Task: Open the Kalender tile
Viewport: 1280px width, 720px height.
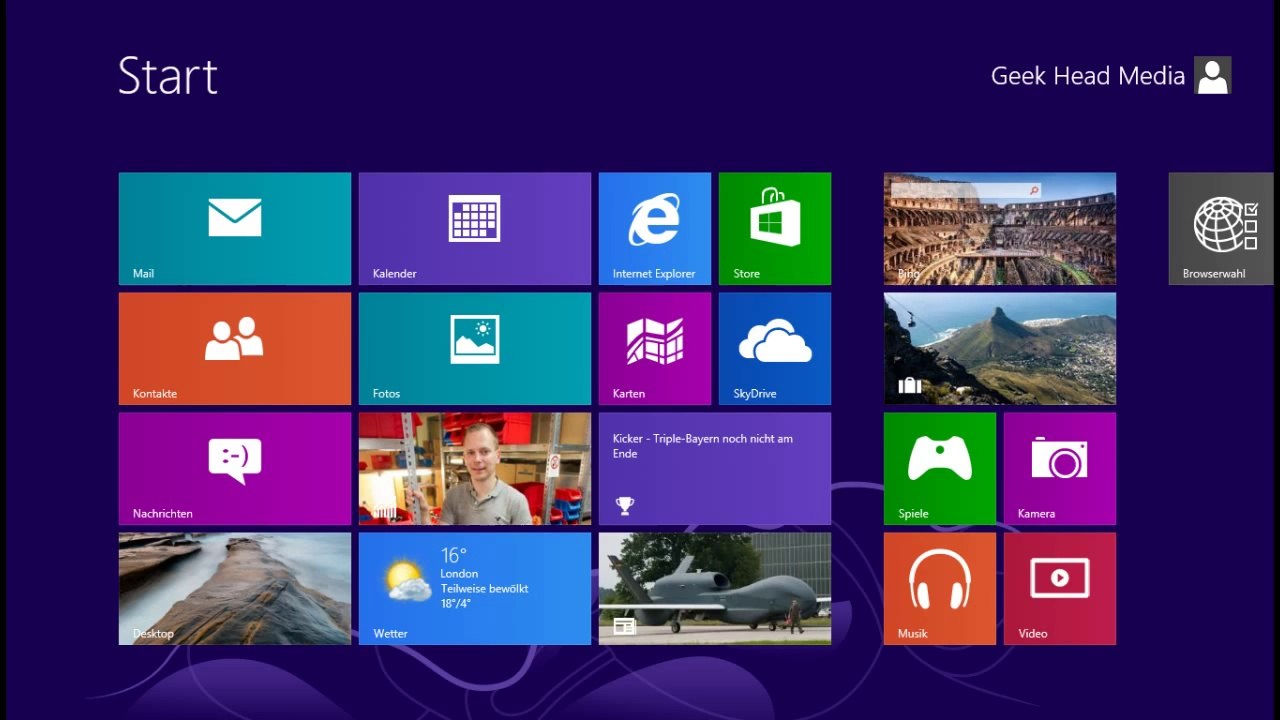Action: (x=475, y=229)
